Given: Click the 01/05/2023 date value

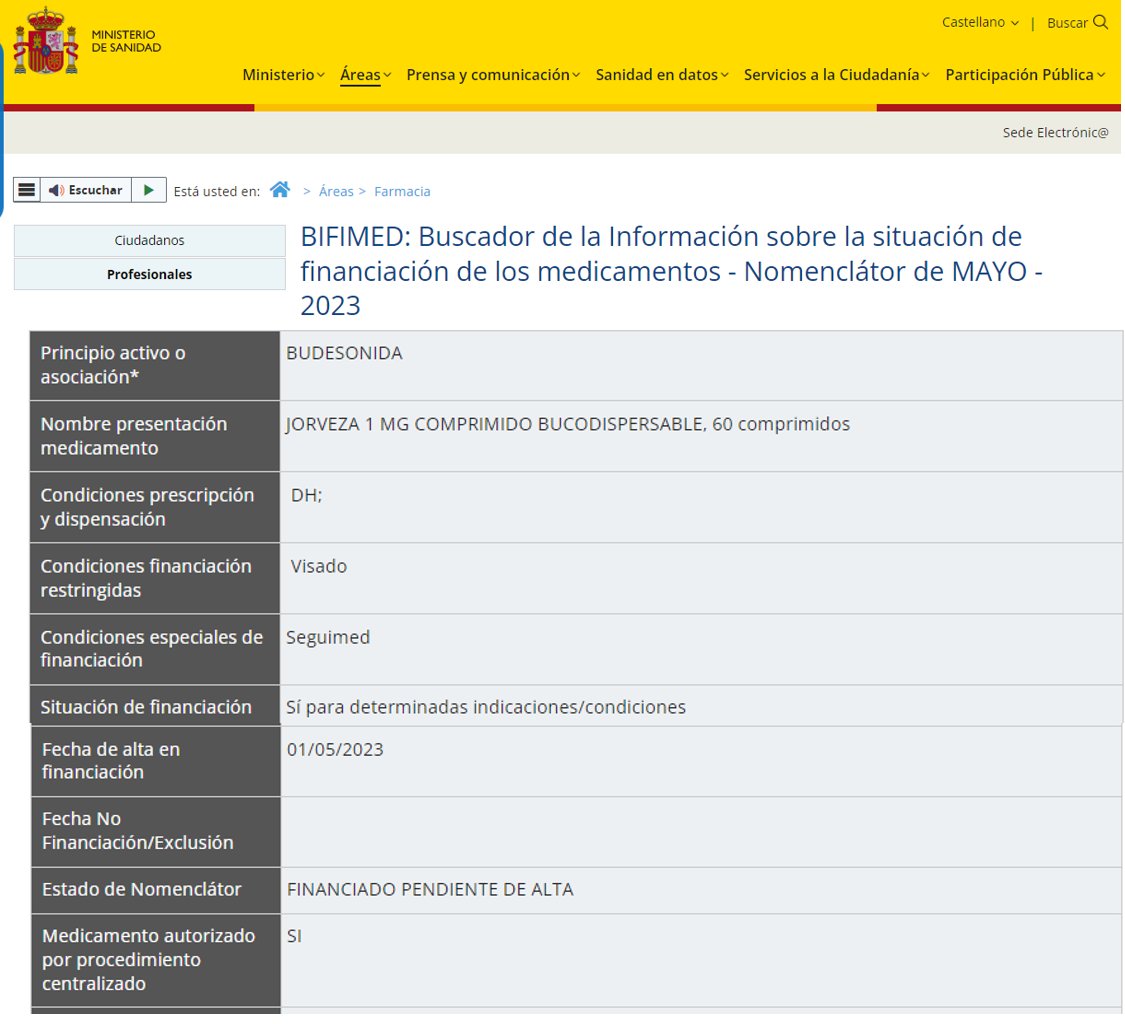Looking at the screenshot, I should click(x=335, y=749).
